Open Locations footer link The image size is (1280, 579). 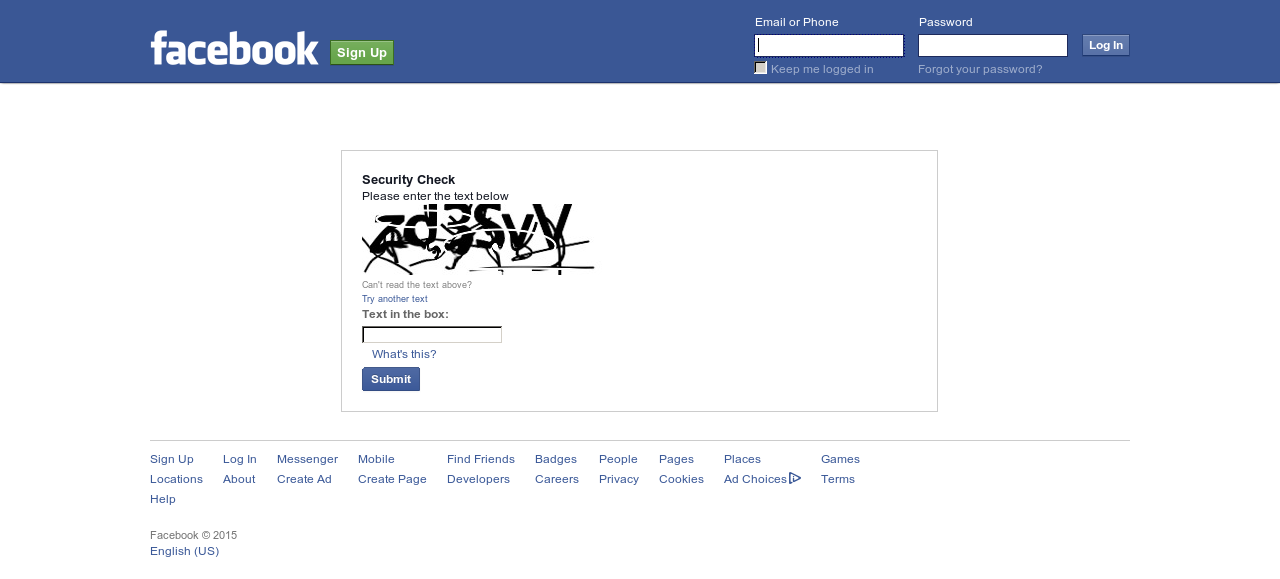pyautogui.click(x=176, y=479)
